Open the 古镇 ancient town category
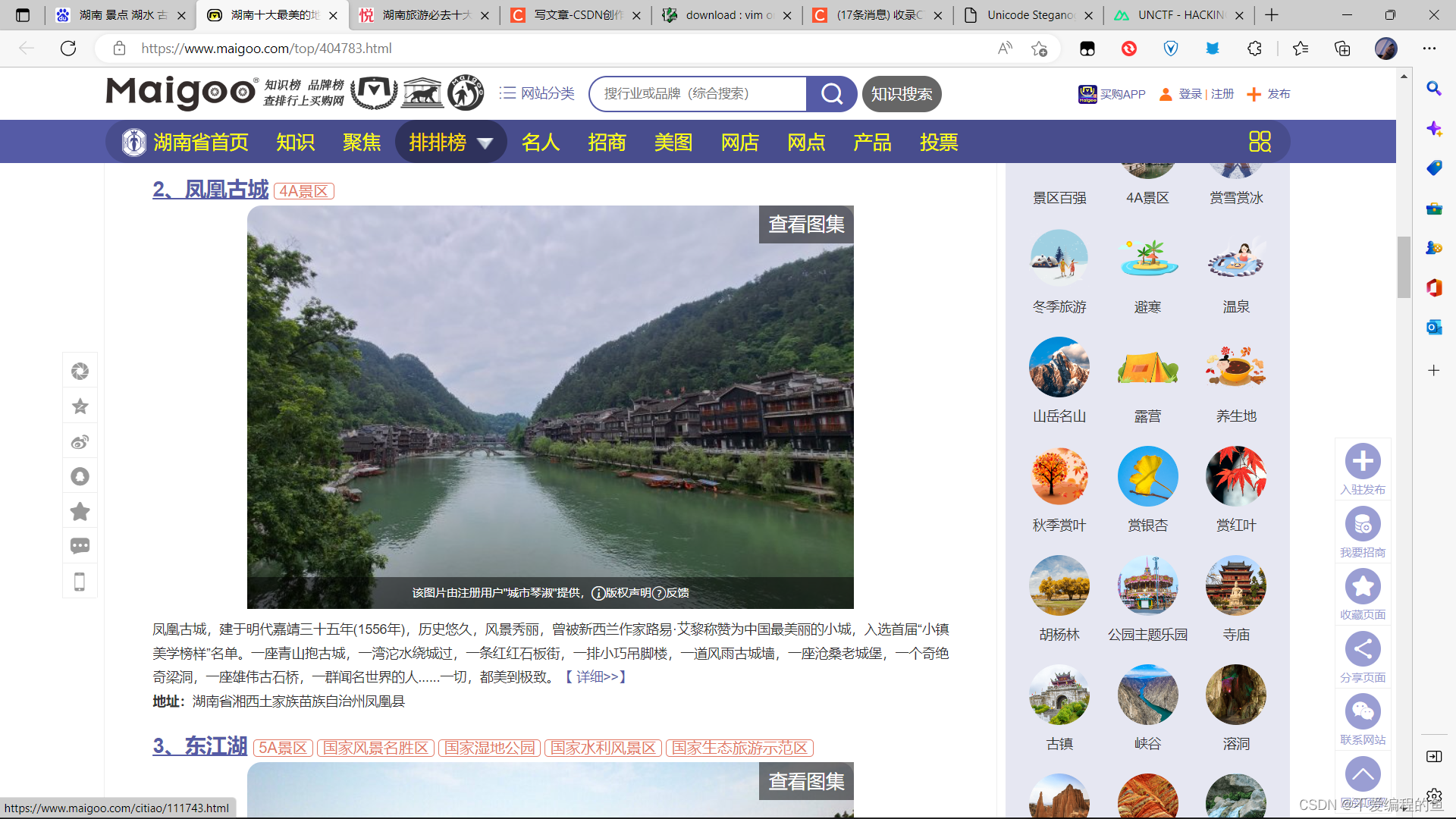The width and height of the screenshot is (1456, 819). coord(1059,695)
